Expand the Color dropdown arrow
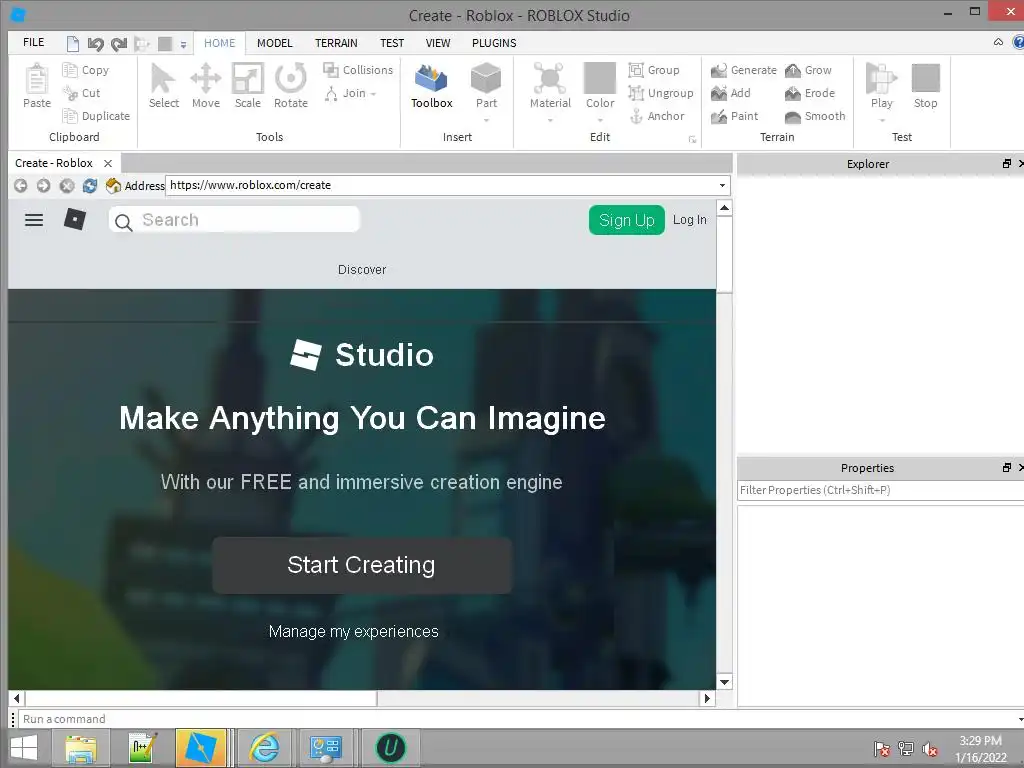The height and width of the screenshot is (768, 1024). coord(600,120)
